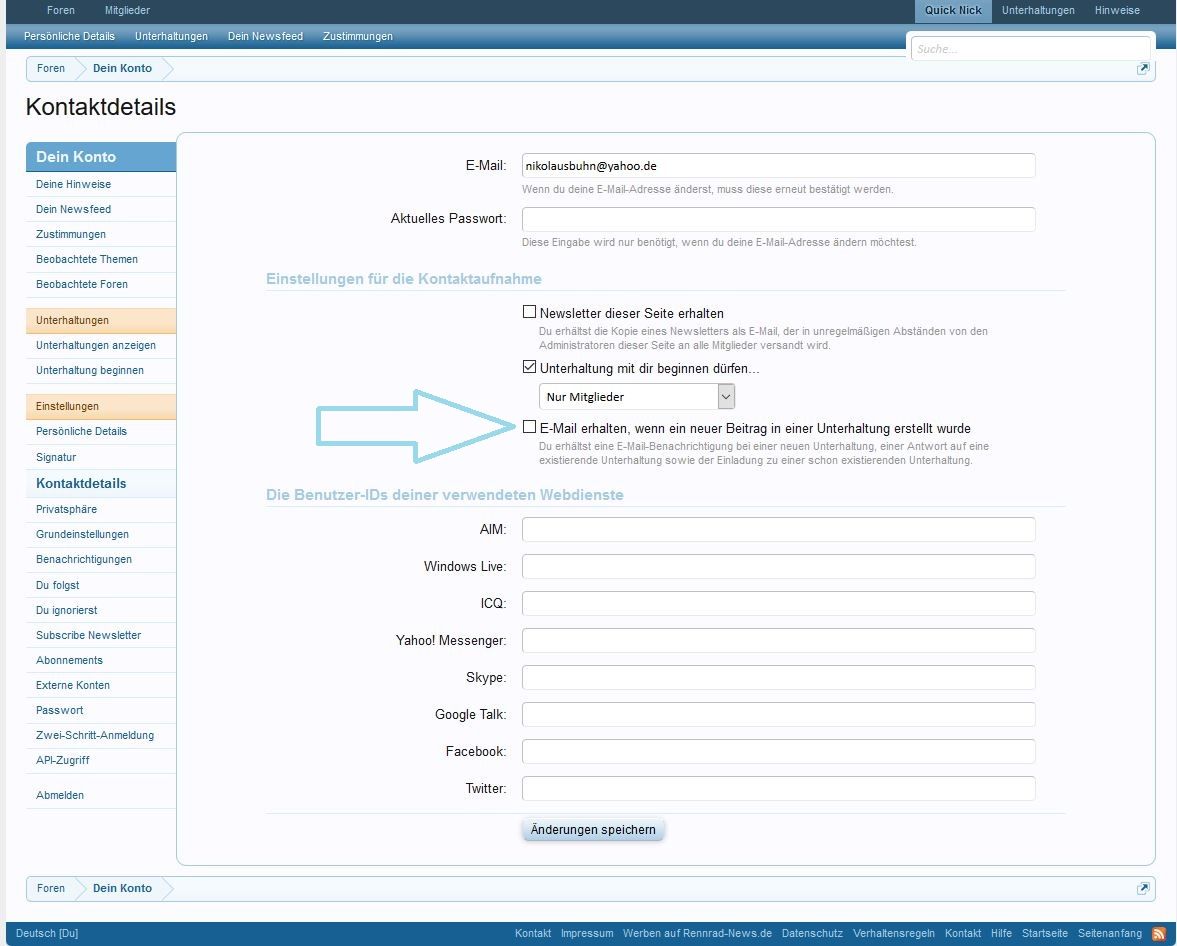The height and width of the screenshot is (946, 1177).
Task: Click the search box 'Suche...'
Action: pyautogui.click(x=1030, y=48)
